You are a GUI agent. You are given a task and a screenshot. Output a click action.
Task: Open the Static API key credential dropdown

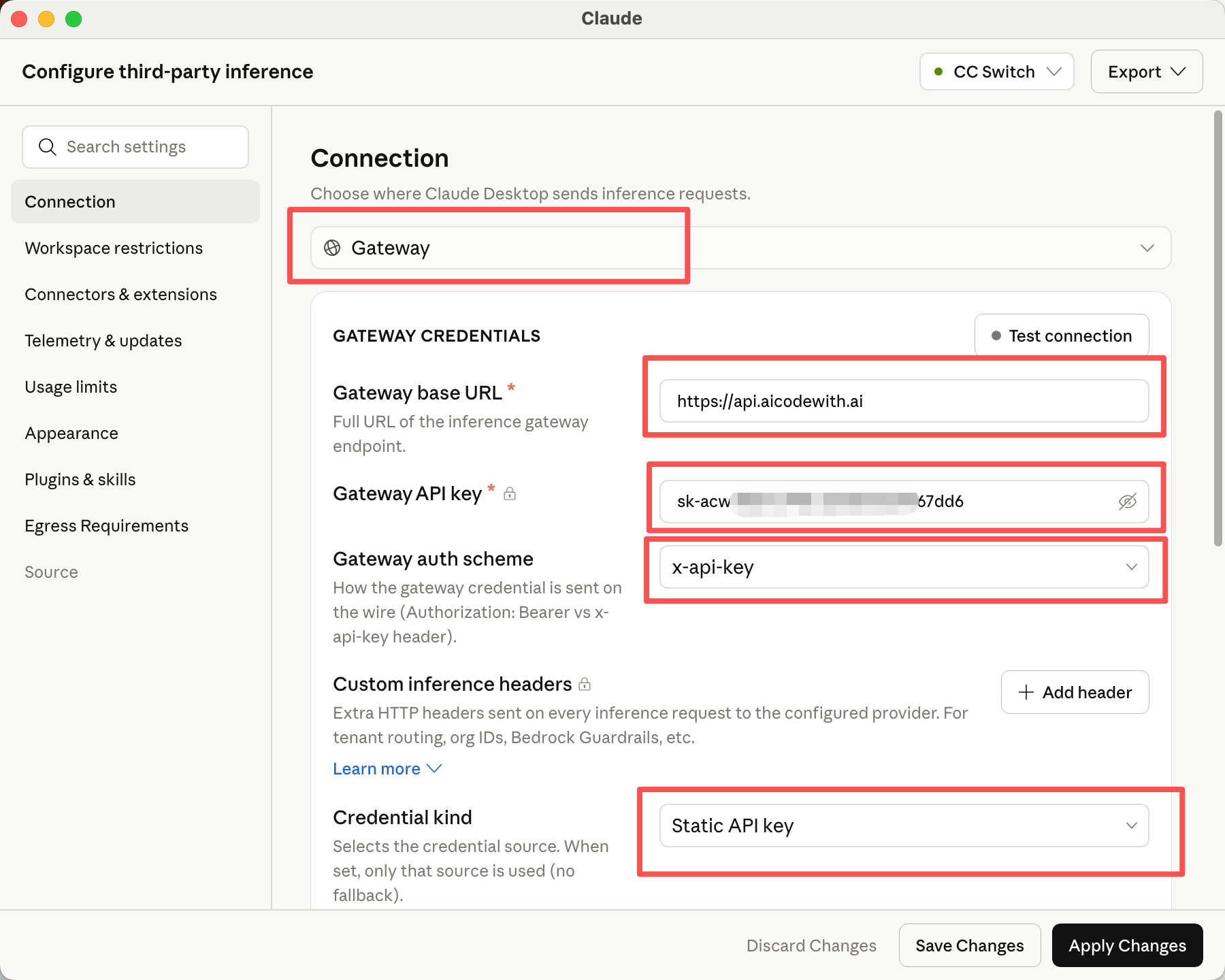904,826
